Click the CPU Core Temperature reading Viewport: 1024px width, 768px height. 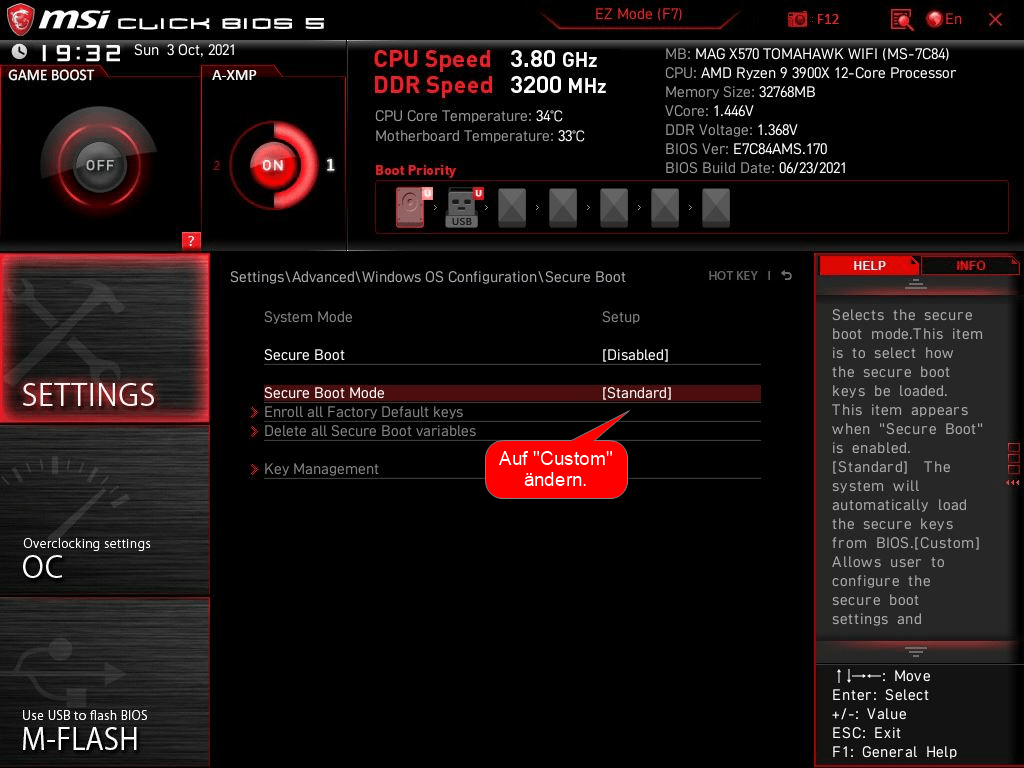point(469,116)
